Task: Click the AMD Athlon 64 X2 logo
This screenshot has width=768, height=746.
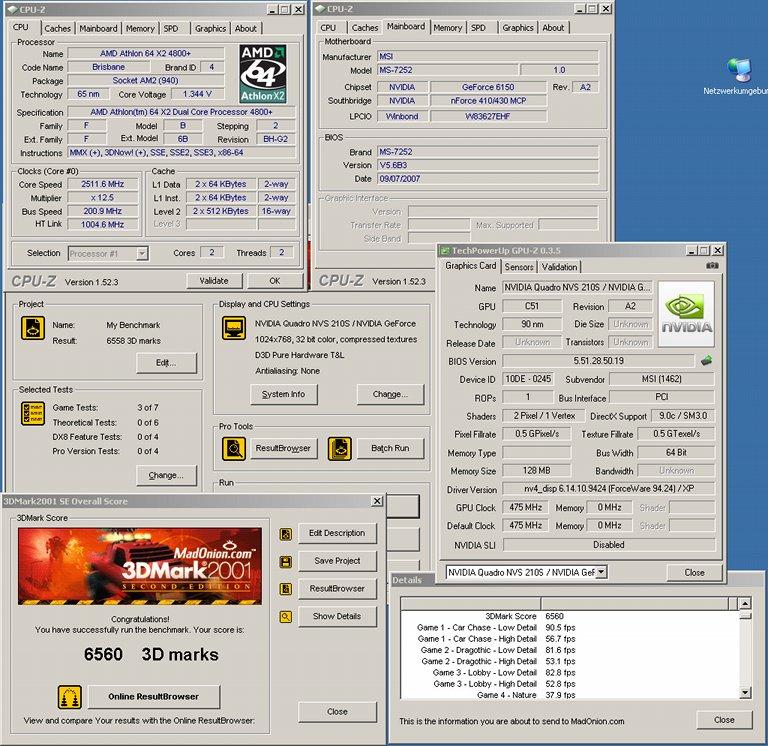Action: pyautogui.click(x=263, y=73)
